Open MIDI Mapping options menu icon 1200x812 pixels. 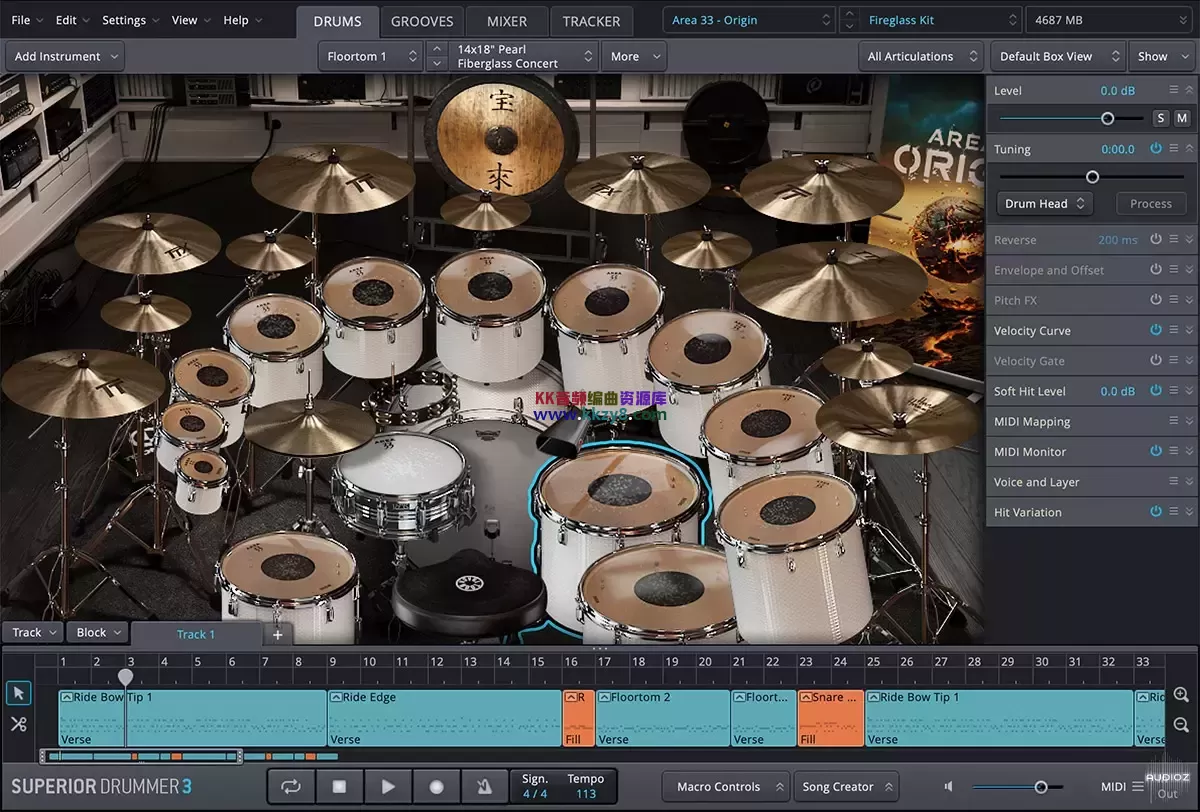coord(1174,421)
